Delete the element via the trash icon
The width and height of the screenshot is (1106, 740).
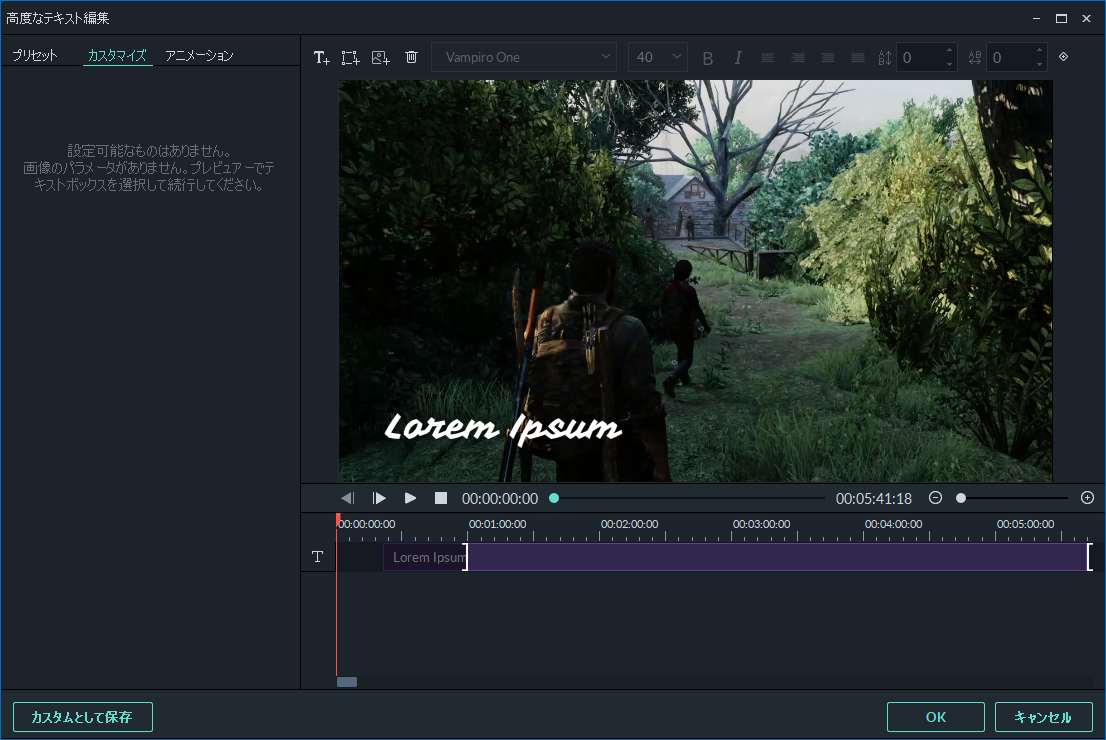tap(412, 57)
